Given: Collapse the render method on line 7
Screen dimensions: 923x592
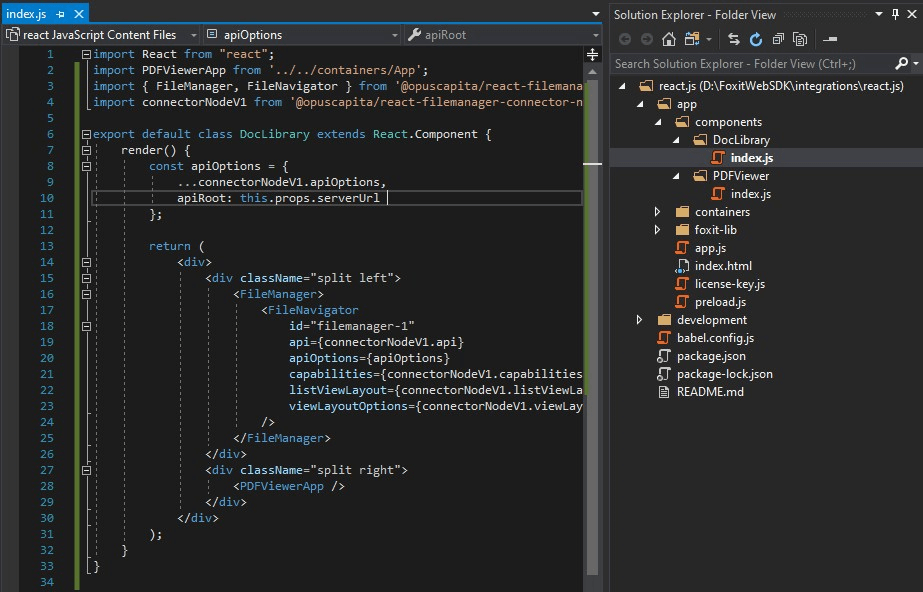Looking at the screenshot, I should 86,150.
